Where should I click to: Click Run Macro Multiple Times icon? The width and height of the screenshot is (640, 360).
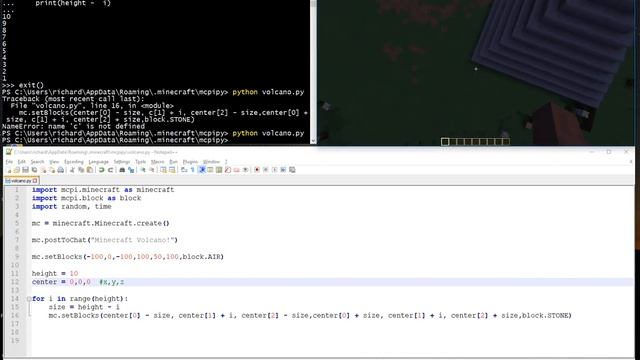283,170
